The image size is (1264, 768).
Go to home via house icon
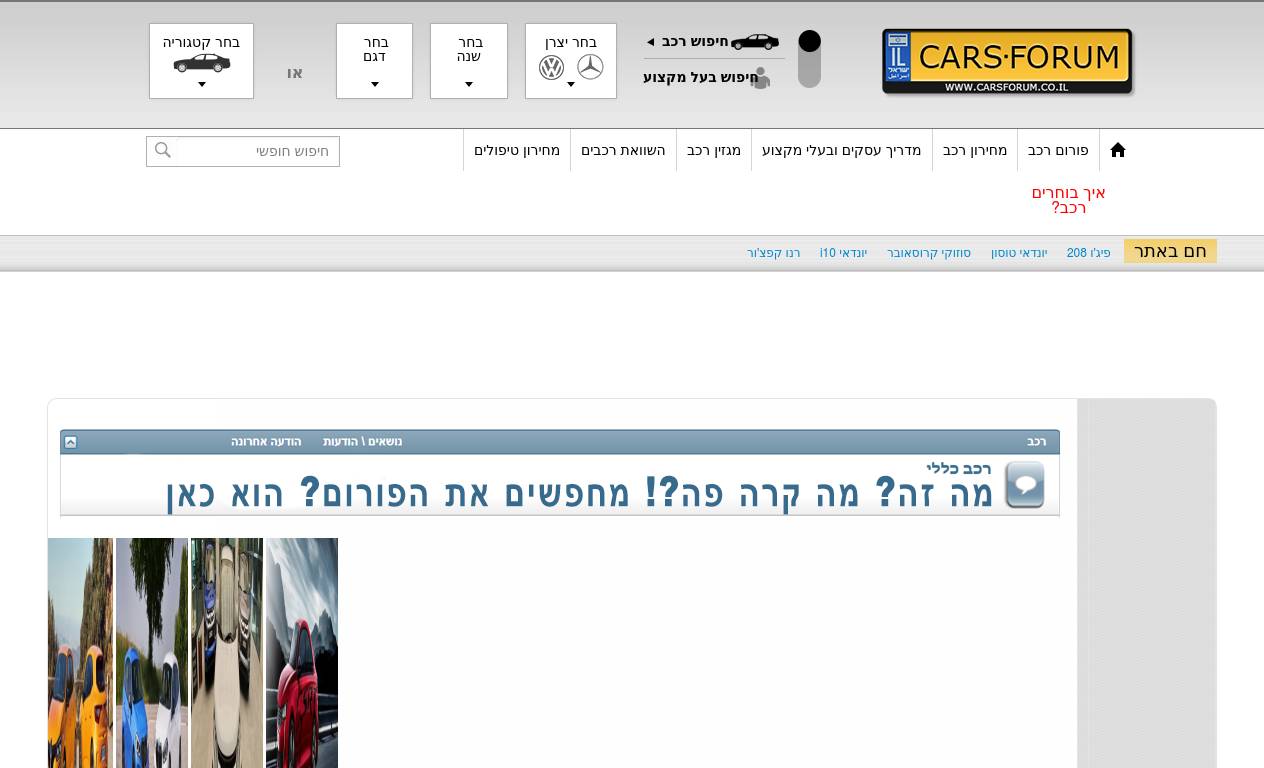tap(1118, 150)
